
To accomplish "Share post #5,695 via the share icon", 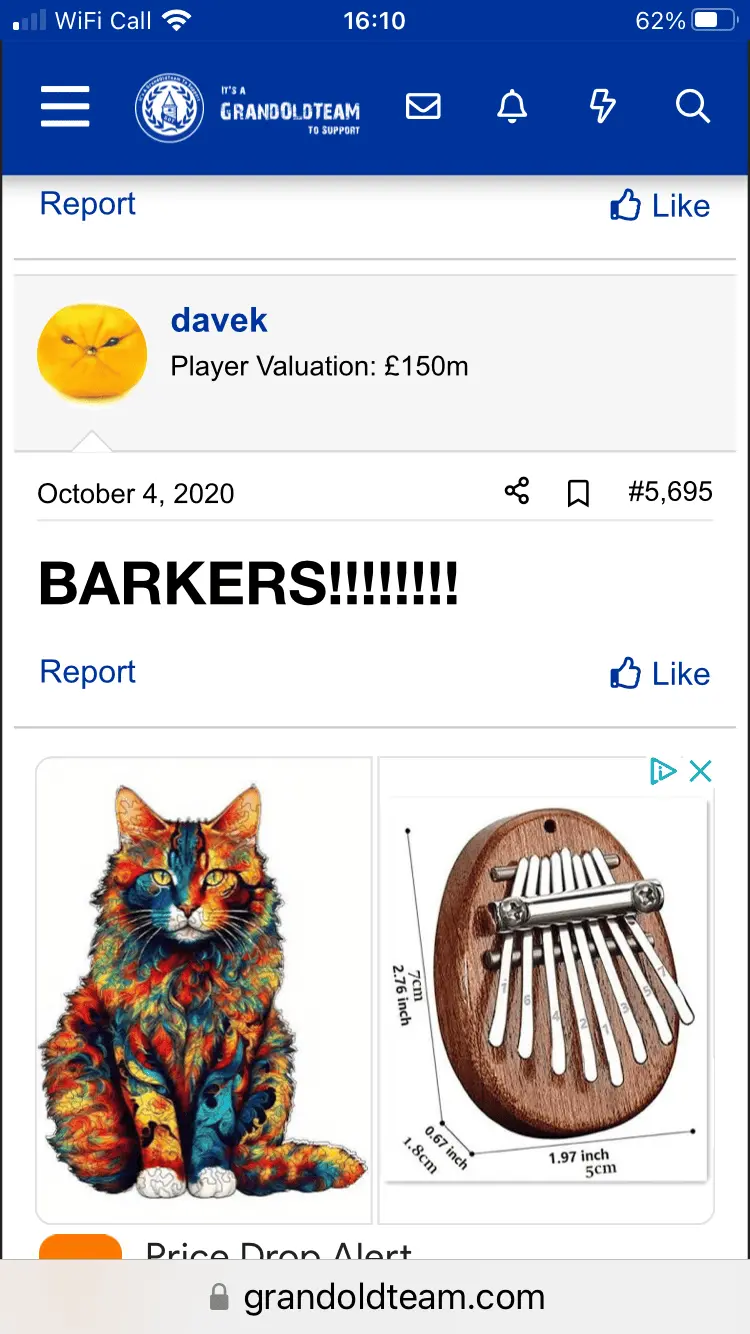I will click(x=517, y=491).
